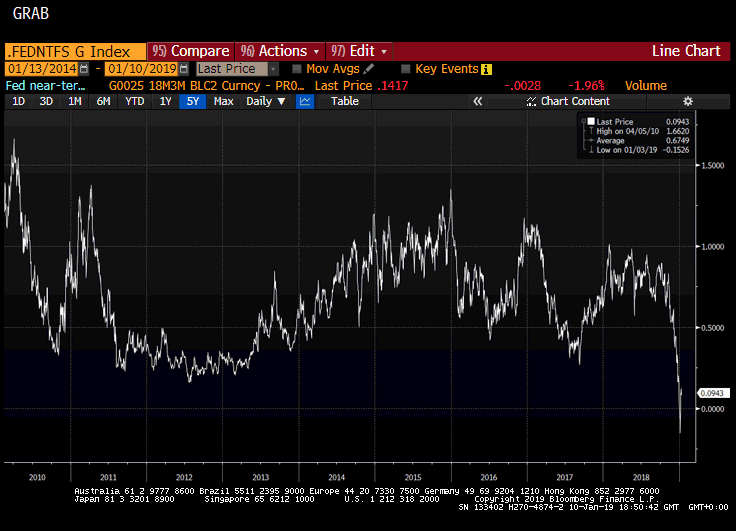Click the end date field 01/10/2019
The width and height of the screenshot is (736, 531).
(x=142, y=69)
